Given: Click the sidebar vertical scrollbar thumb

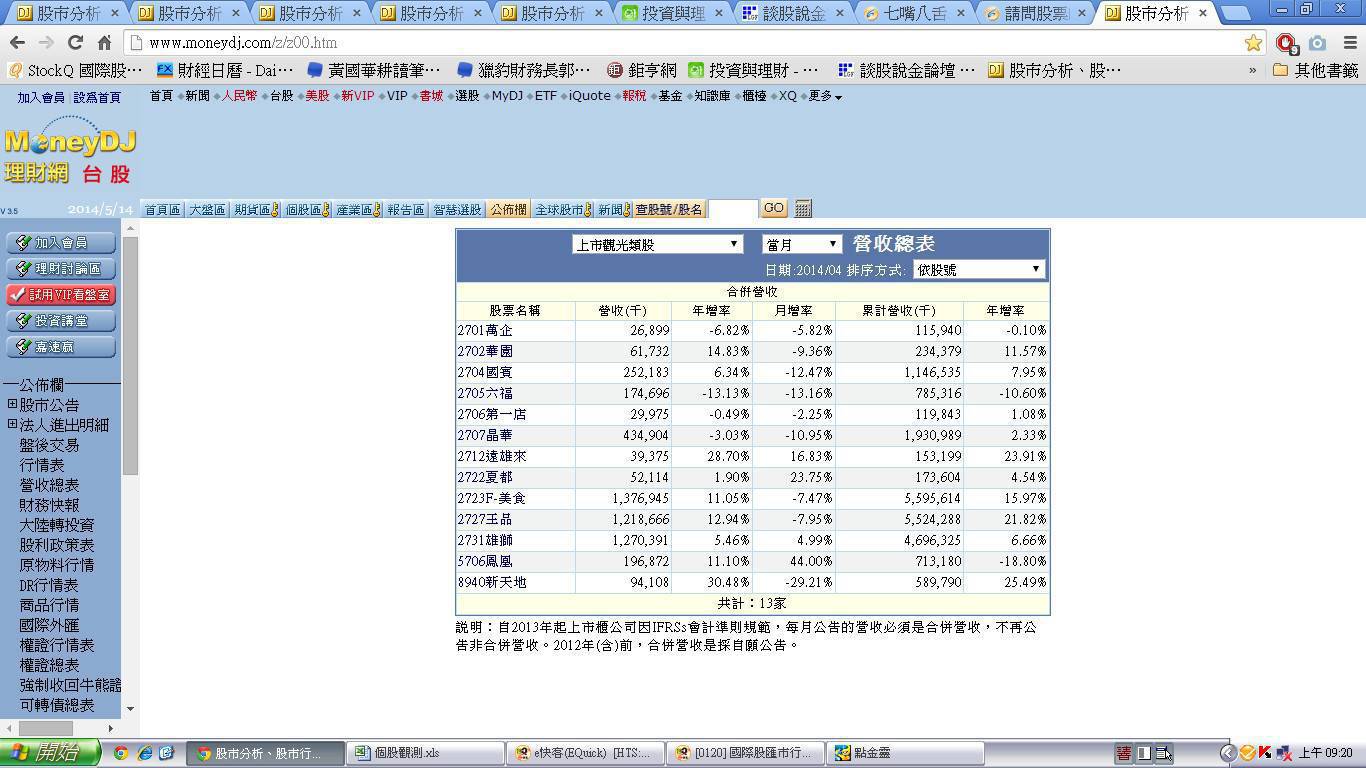Looking at the screenshot, I should pyautogui.click(x=130, y=355).
